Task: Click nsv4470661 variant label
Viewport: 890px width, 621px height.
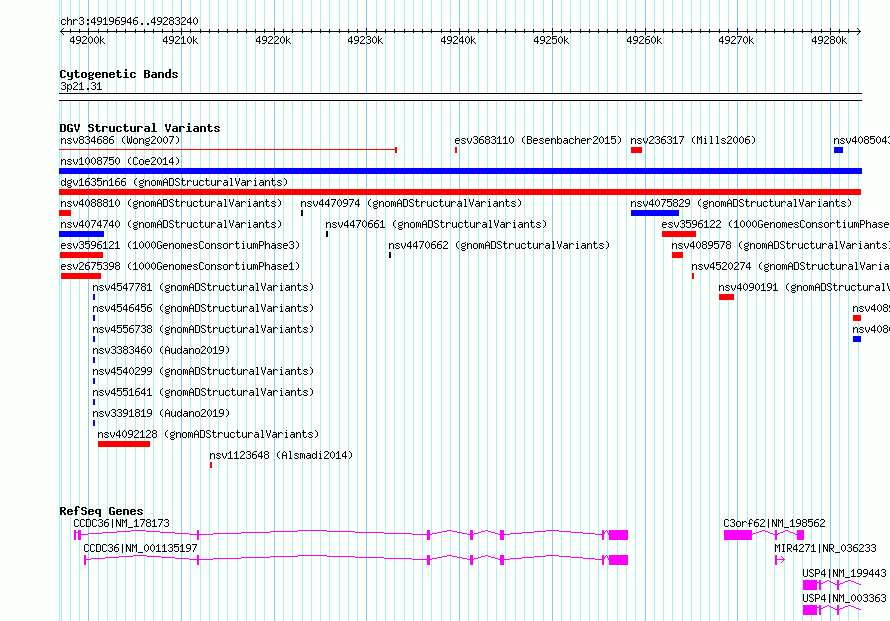Action: pyautogui.click(x=436, y=224)
